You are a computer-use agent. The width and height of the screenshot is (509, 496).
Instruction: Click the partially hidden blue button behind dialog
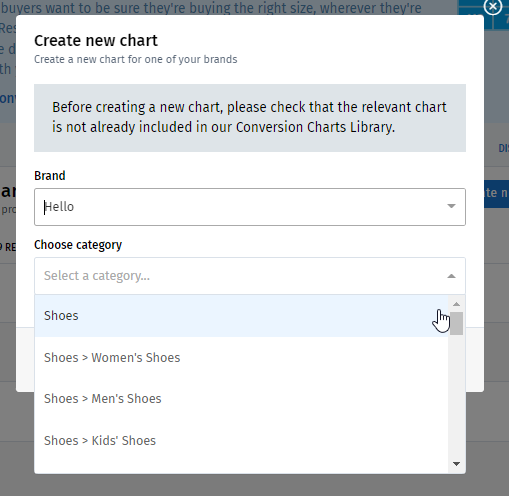tap(496, 194)
